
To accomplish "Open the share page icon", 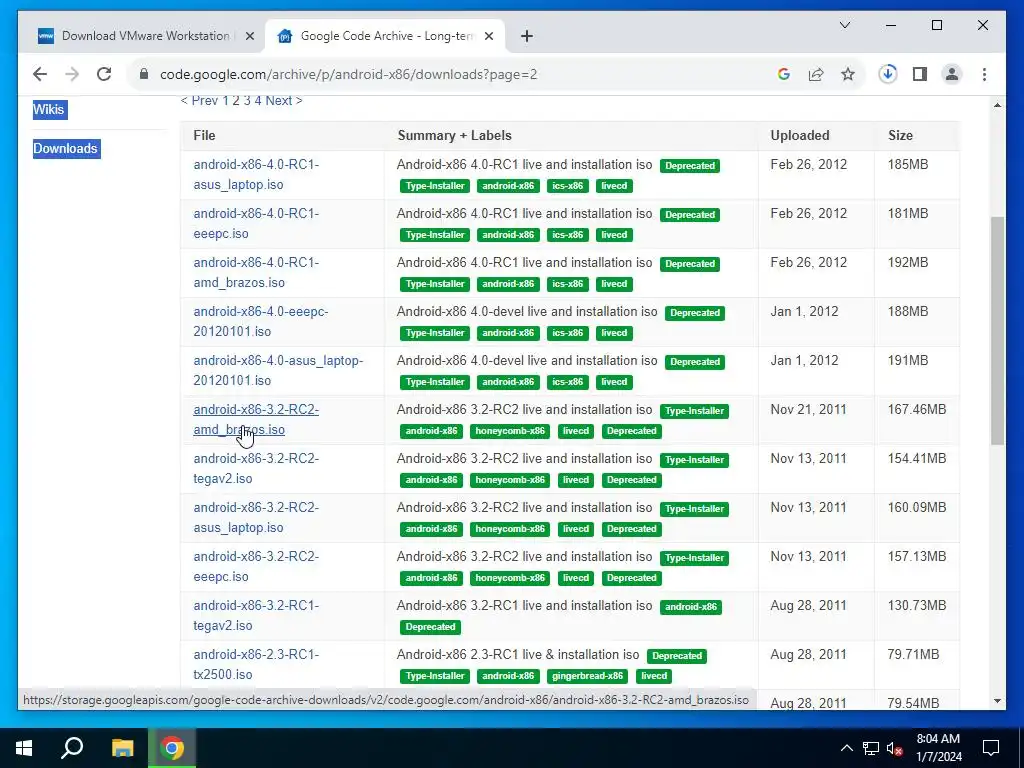I will point(816,74).
